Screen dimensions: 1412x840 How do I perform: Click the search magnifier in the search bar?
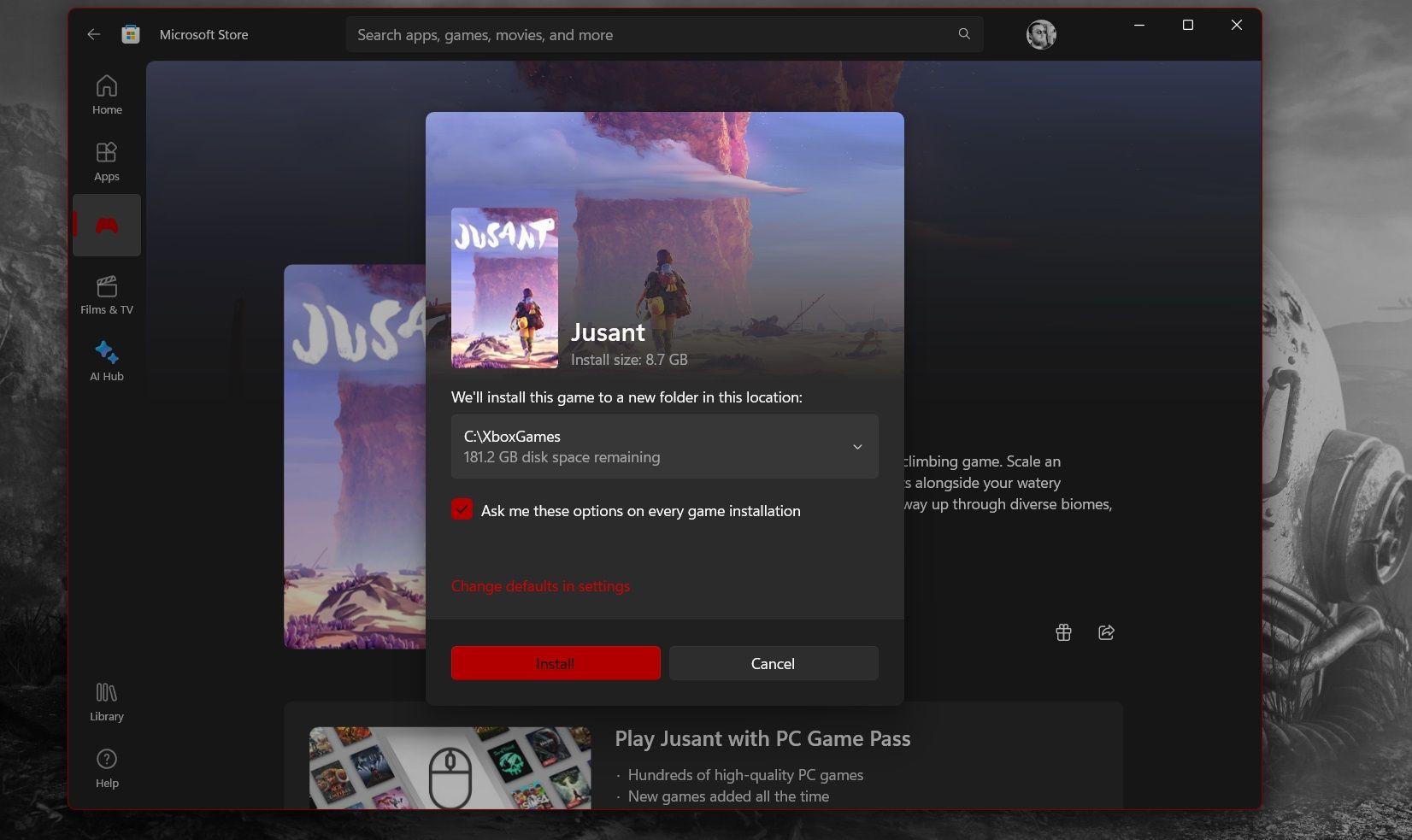click(x=963, y=34)
